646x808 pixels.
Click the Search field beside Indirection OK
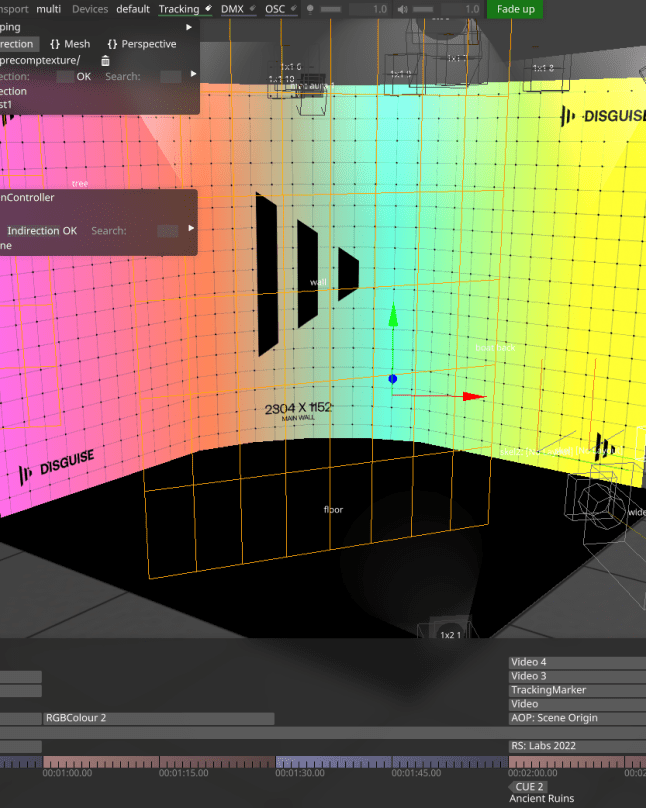point(167,231)
